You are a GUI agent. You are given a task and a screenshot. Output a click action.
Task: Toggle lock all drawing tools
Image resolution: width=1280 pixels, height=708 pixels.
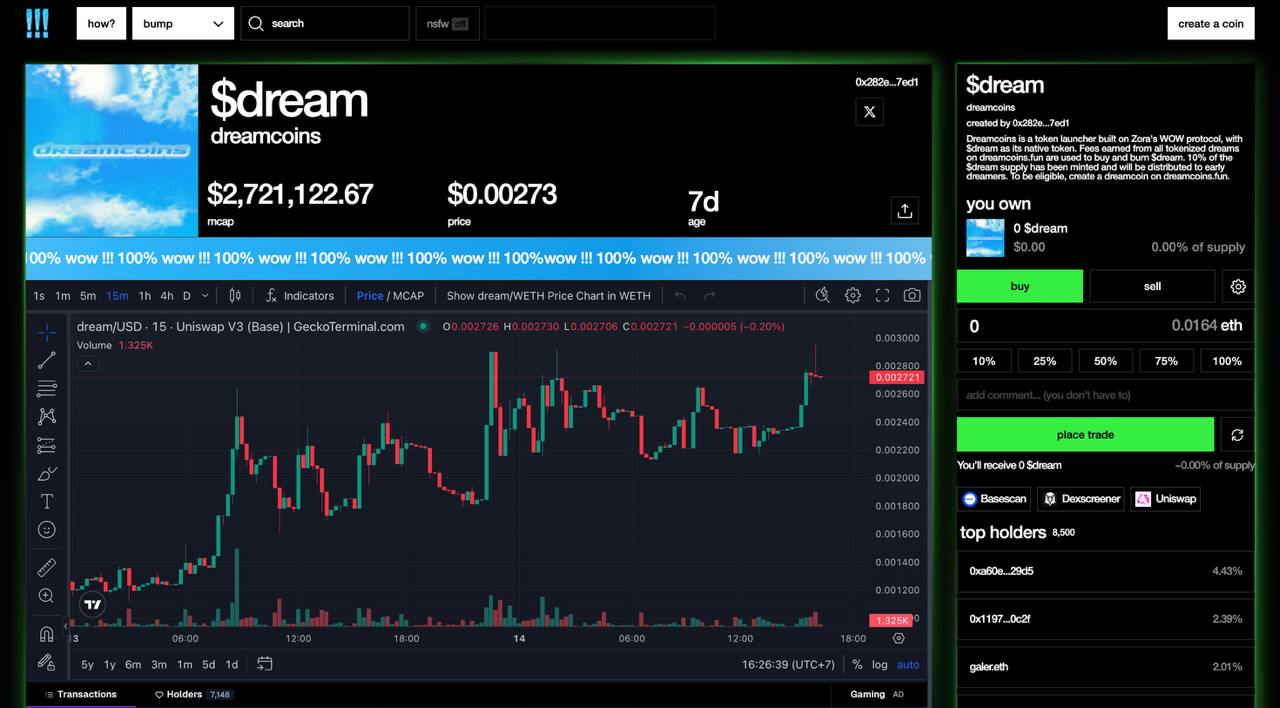[46, 662]
